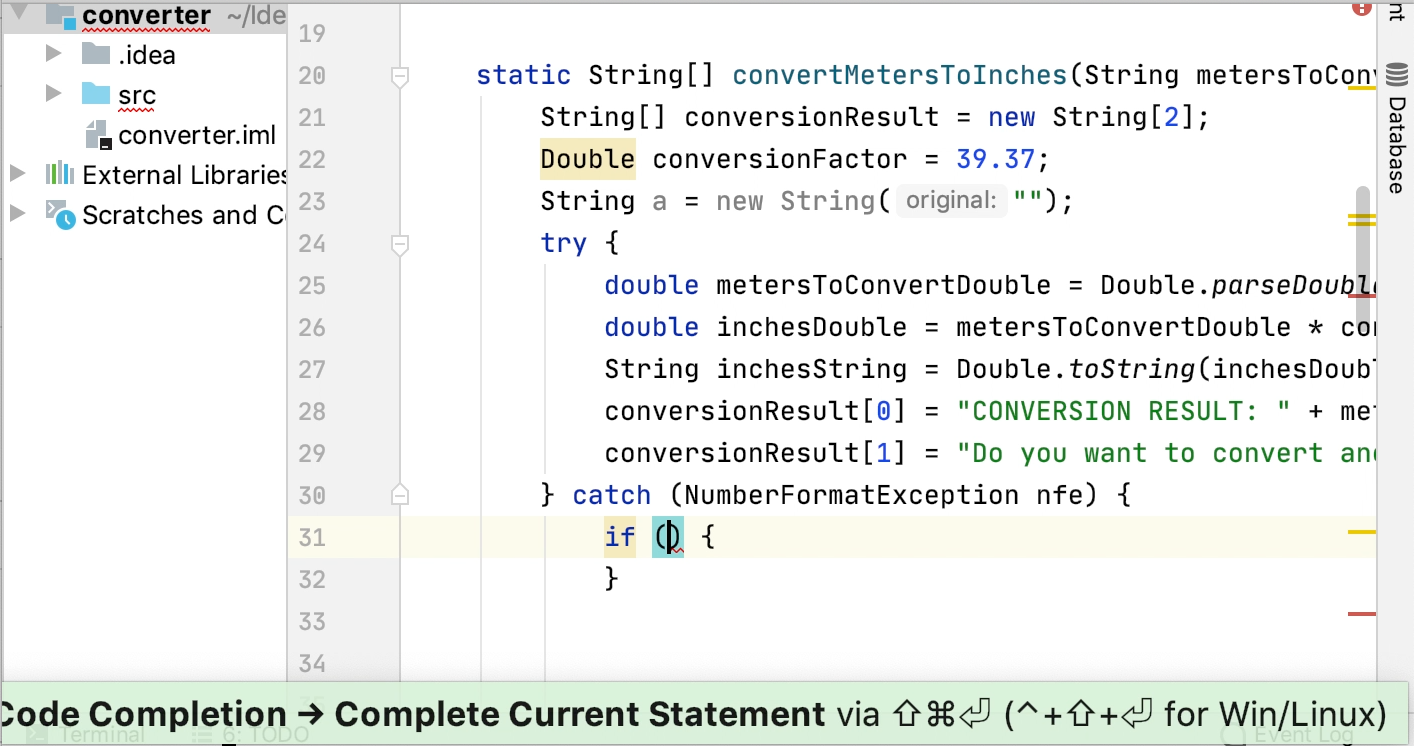Fold the method at line 20
The width and height of the screenshot is (1414, 746).
(x=400, y=76)
